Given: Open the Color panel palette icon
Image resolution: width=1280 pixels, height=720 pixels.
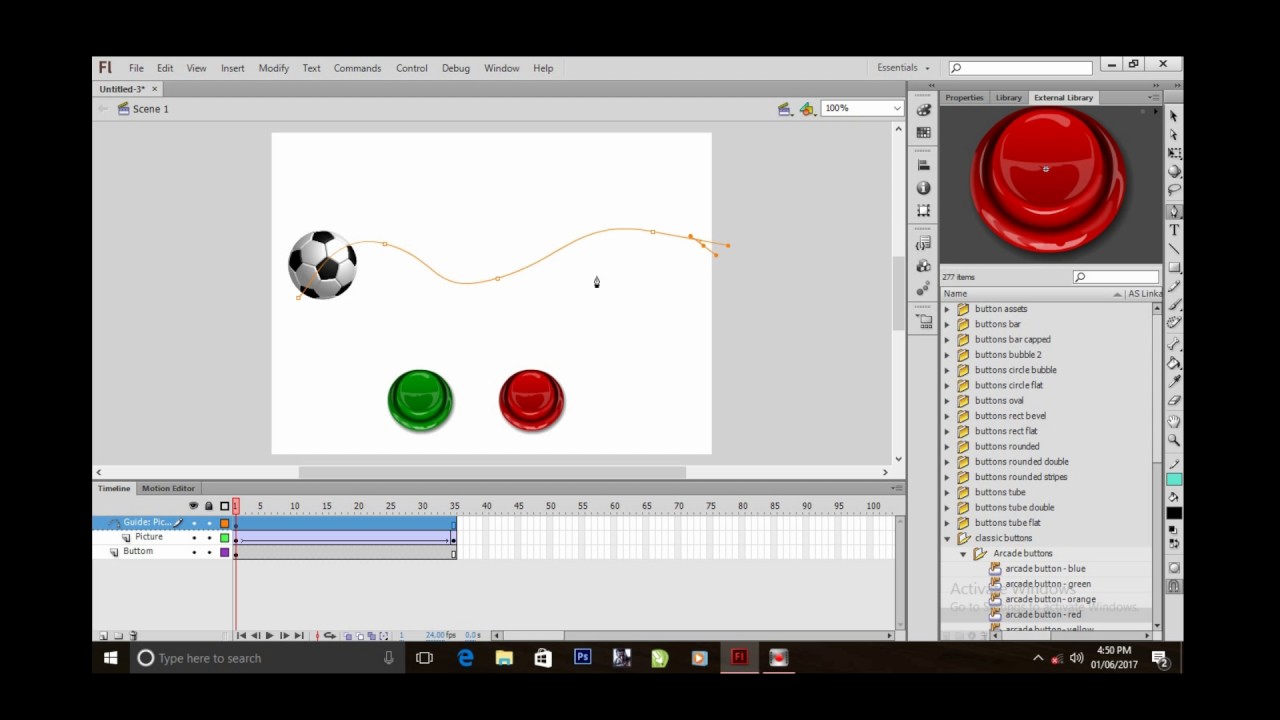Looking at the screenshot, I should [x=923, y=110].
